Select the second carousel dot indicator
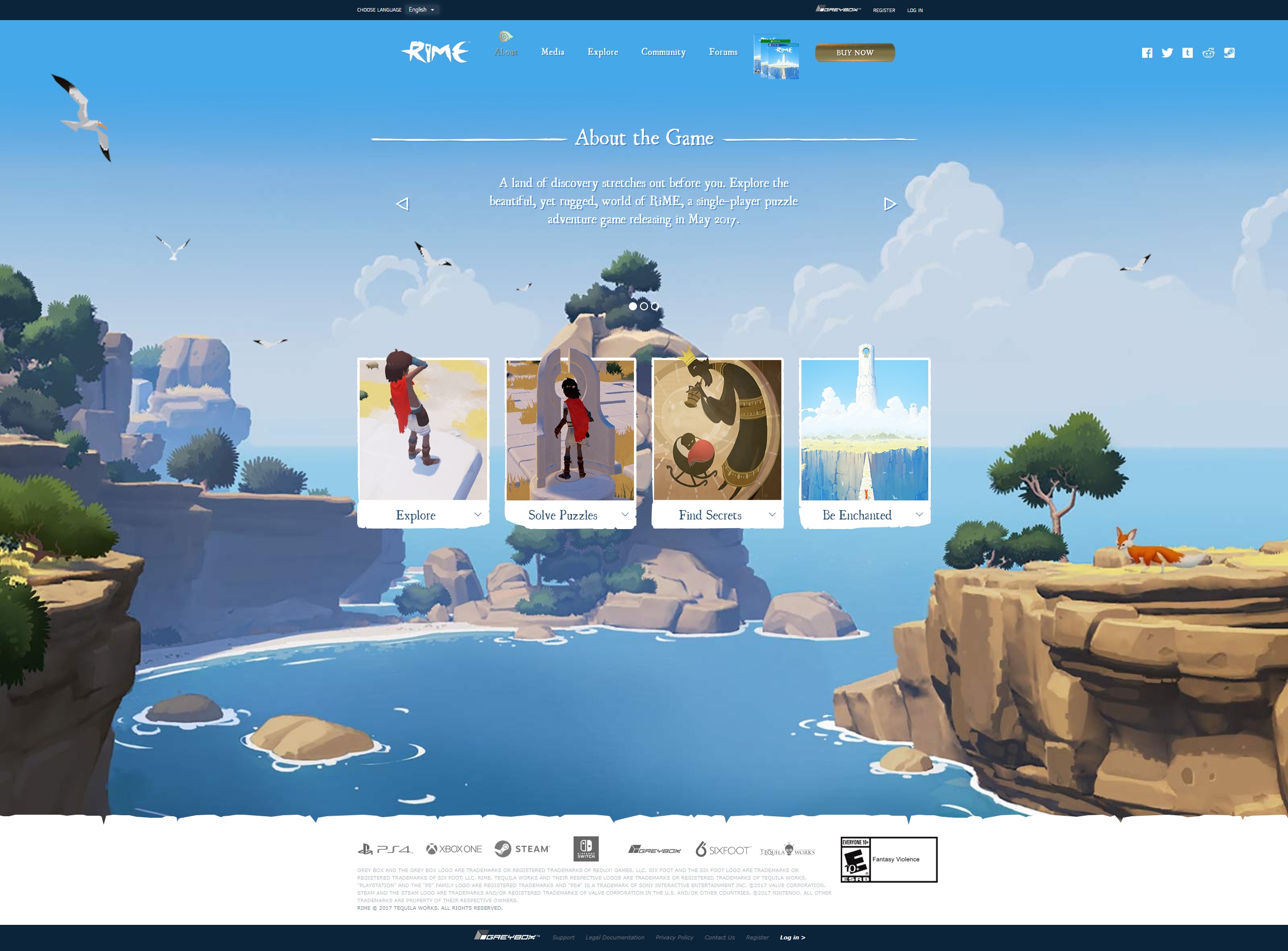Image resolution: width=1288 pixels, height=951 pixels. [x=643, y=306]
